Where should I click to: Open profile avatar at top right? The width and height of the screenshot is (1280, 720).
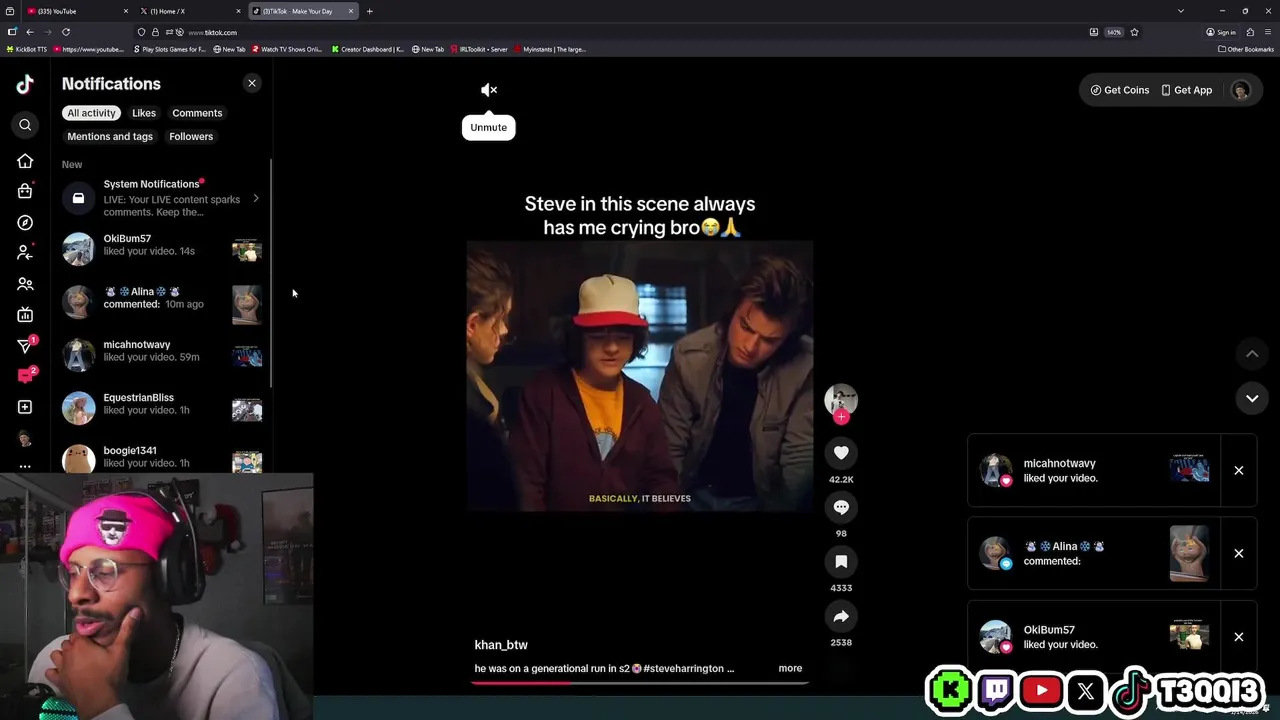[x=1241, y=90]
